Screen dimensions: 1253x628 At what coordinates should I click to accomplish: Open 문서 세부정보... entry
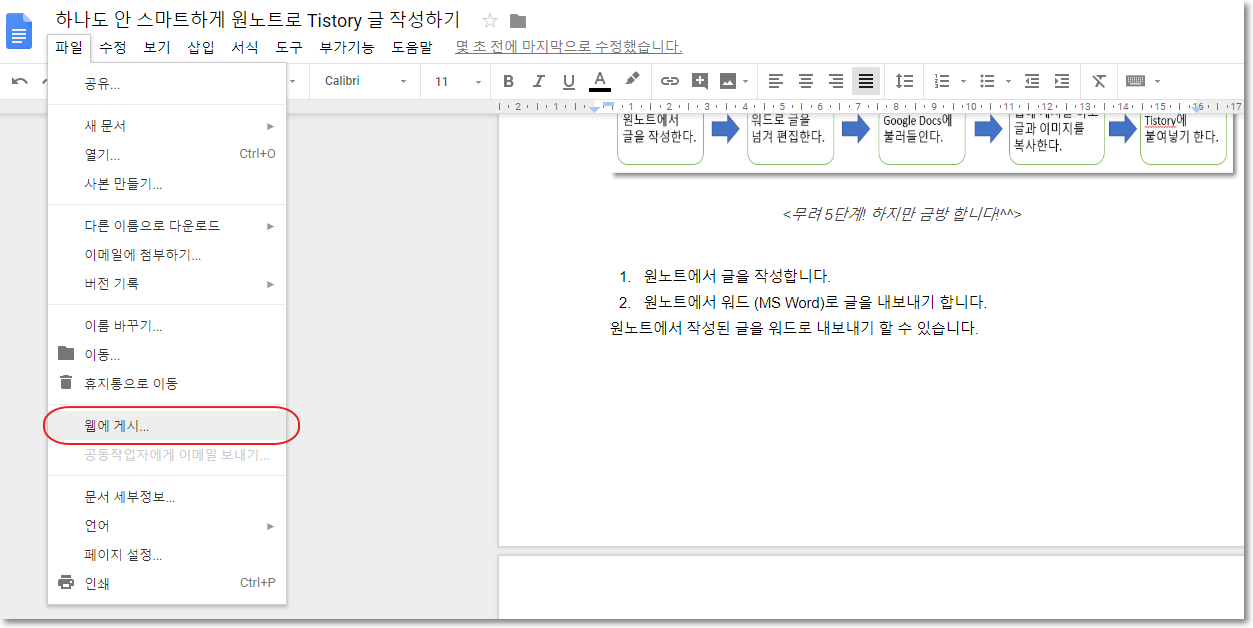[167, 497]
